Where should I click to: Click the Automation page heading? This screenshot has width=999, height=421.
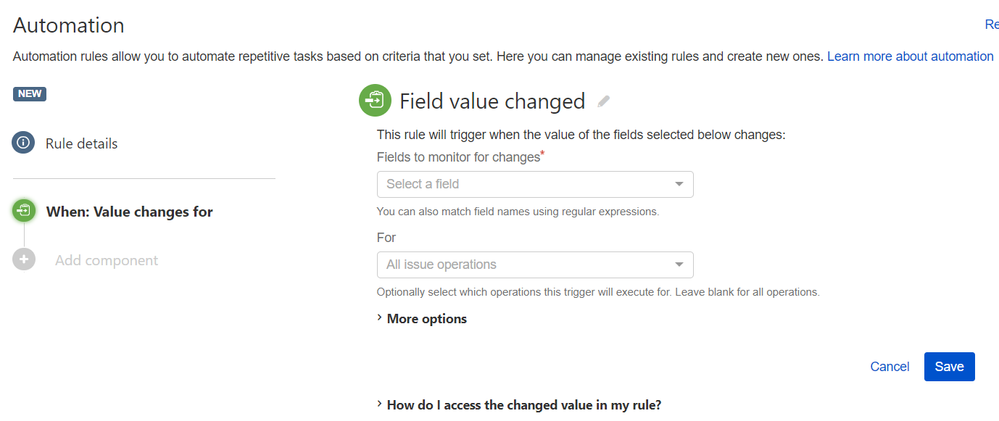point(69,25)
